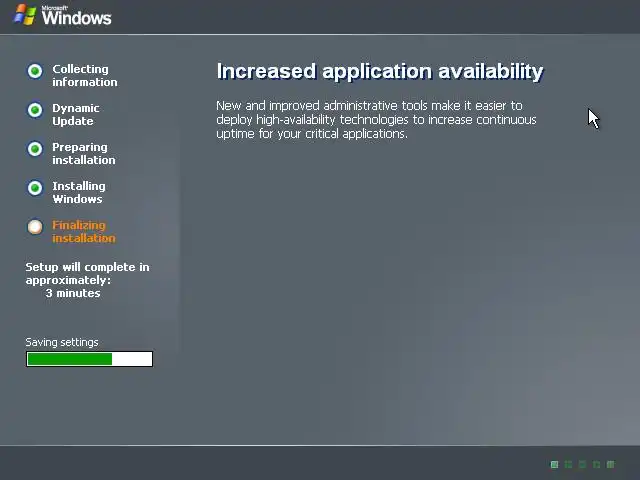The height and width of the screenshot is (480, 640).
Task: Click the highlighted Finalizing installation label
Action: click(84, 231)
